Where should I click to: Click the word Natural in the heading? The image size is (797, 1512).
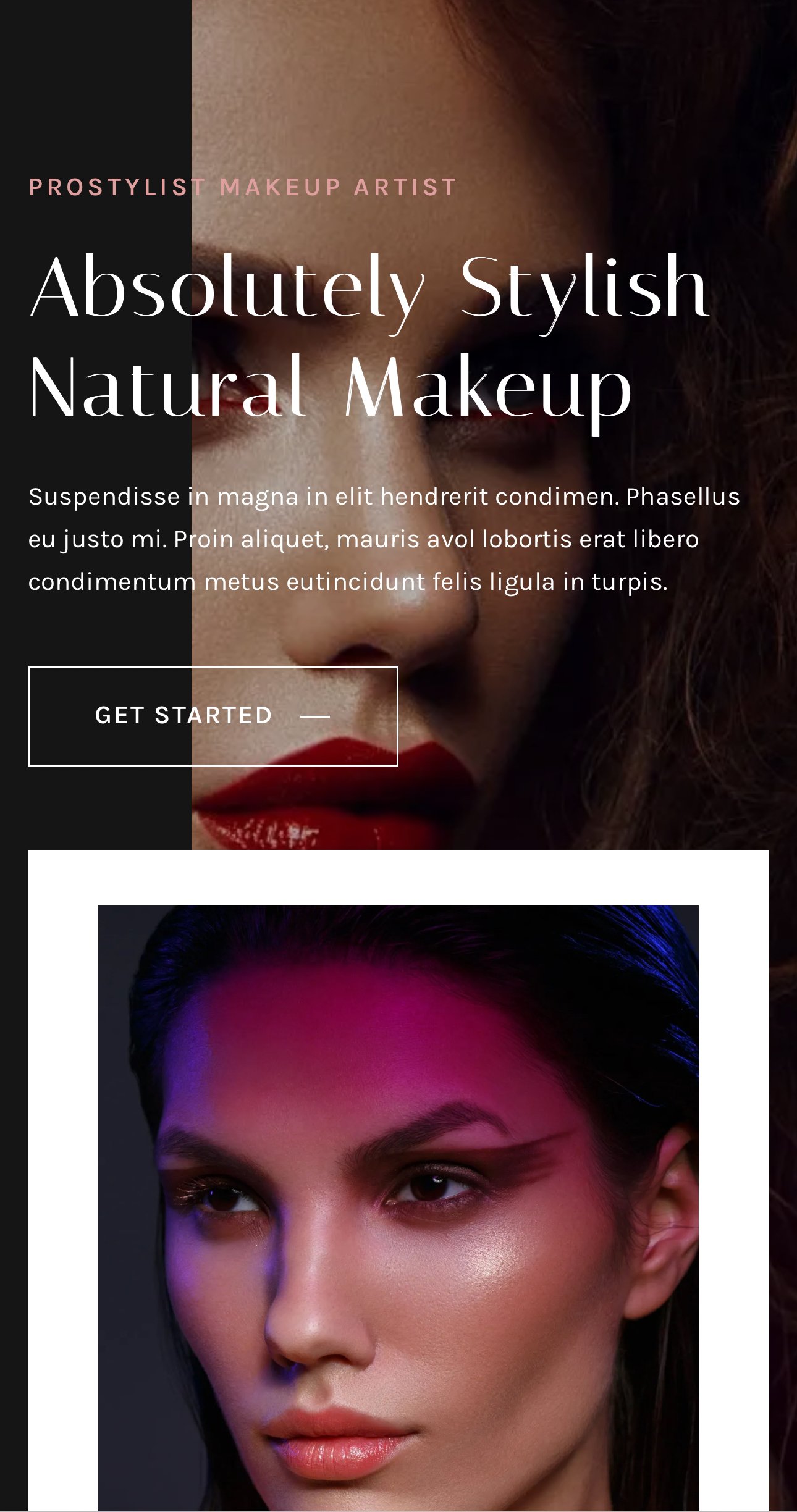[167, 388]
